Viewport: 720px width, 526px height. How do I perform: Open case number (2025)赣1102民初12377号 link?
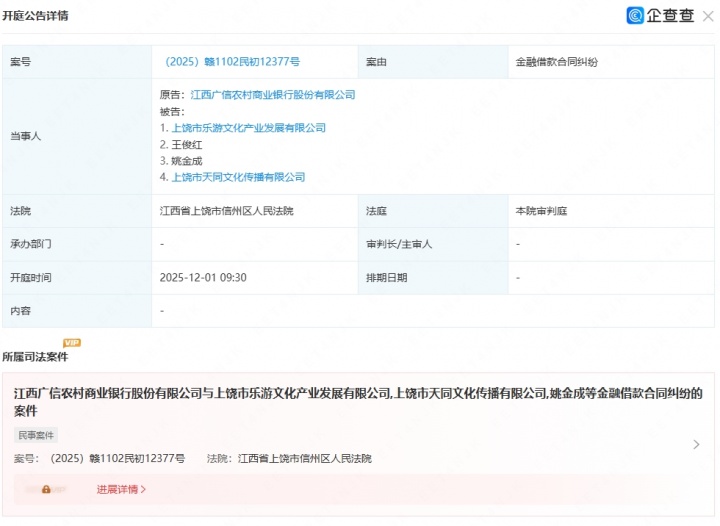(232, 62)
